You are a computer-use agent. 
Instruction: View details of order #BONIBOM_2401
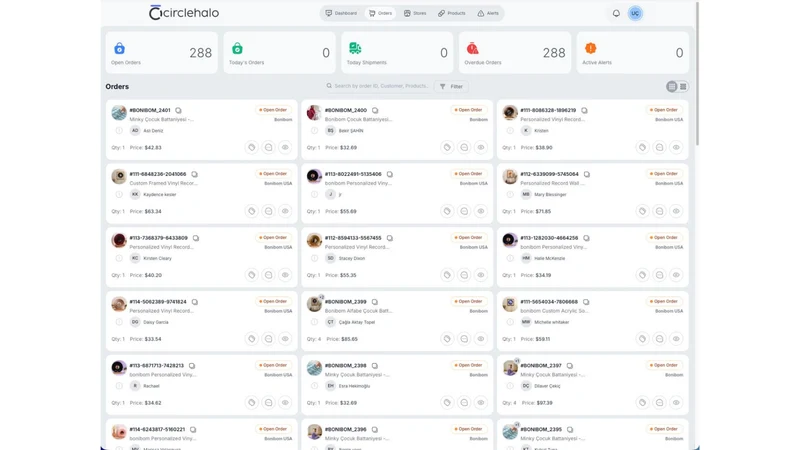[285, 147]
